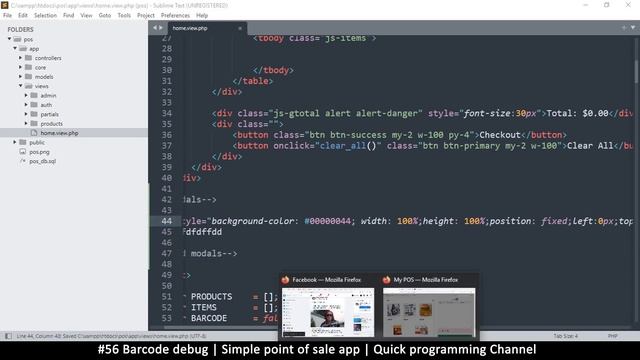This screenshot has width=640, height=360.
Task: Expand the auth folder arrow
Action: pos(26,105)
